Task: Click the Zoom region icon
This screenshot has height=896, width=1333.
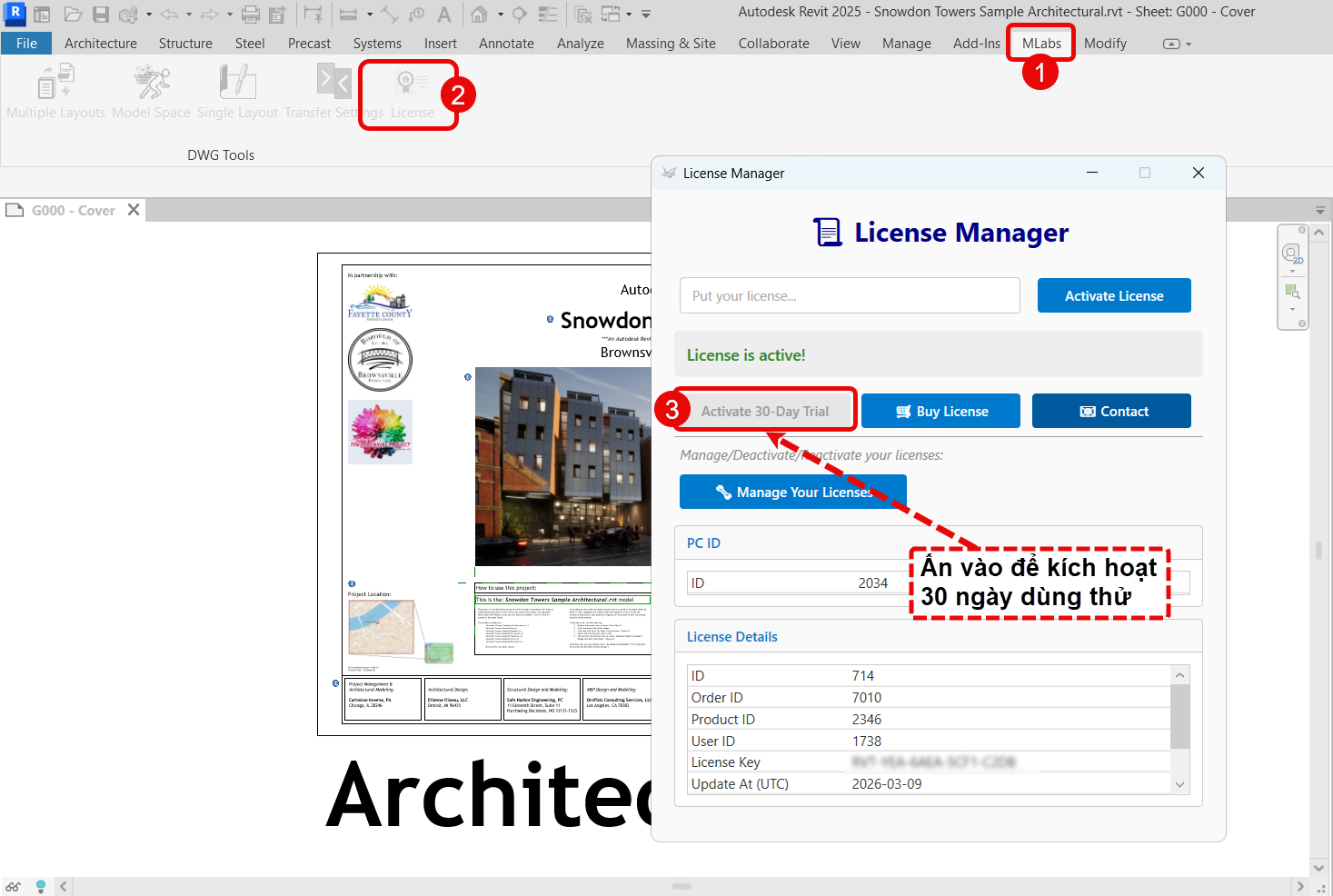Action: click(x=1292, y=292)
